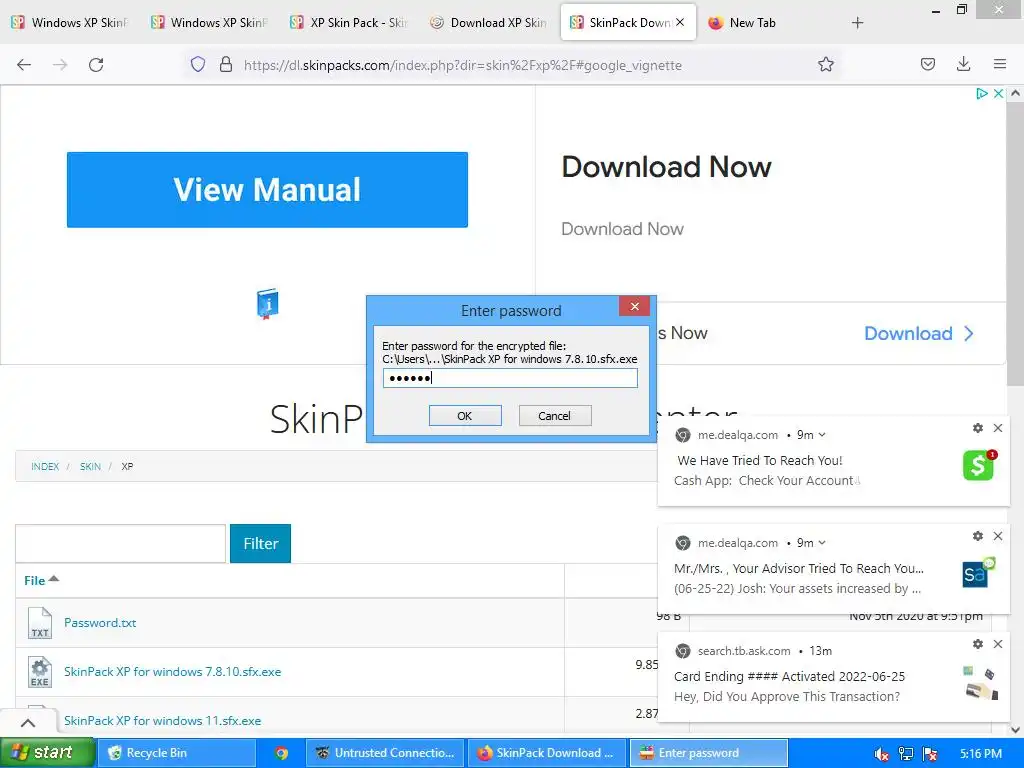
Task: Click the ad's Download arrow link
Action: [918, 333]
